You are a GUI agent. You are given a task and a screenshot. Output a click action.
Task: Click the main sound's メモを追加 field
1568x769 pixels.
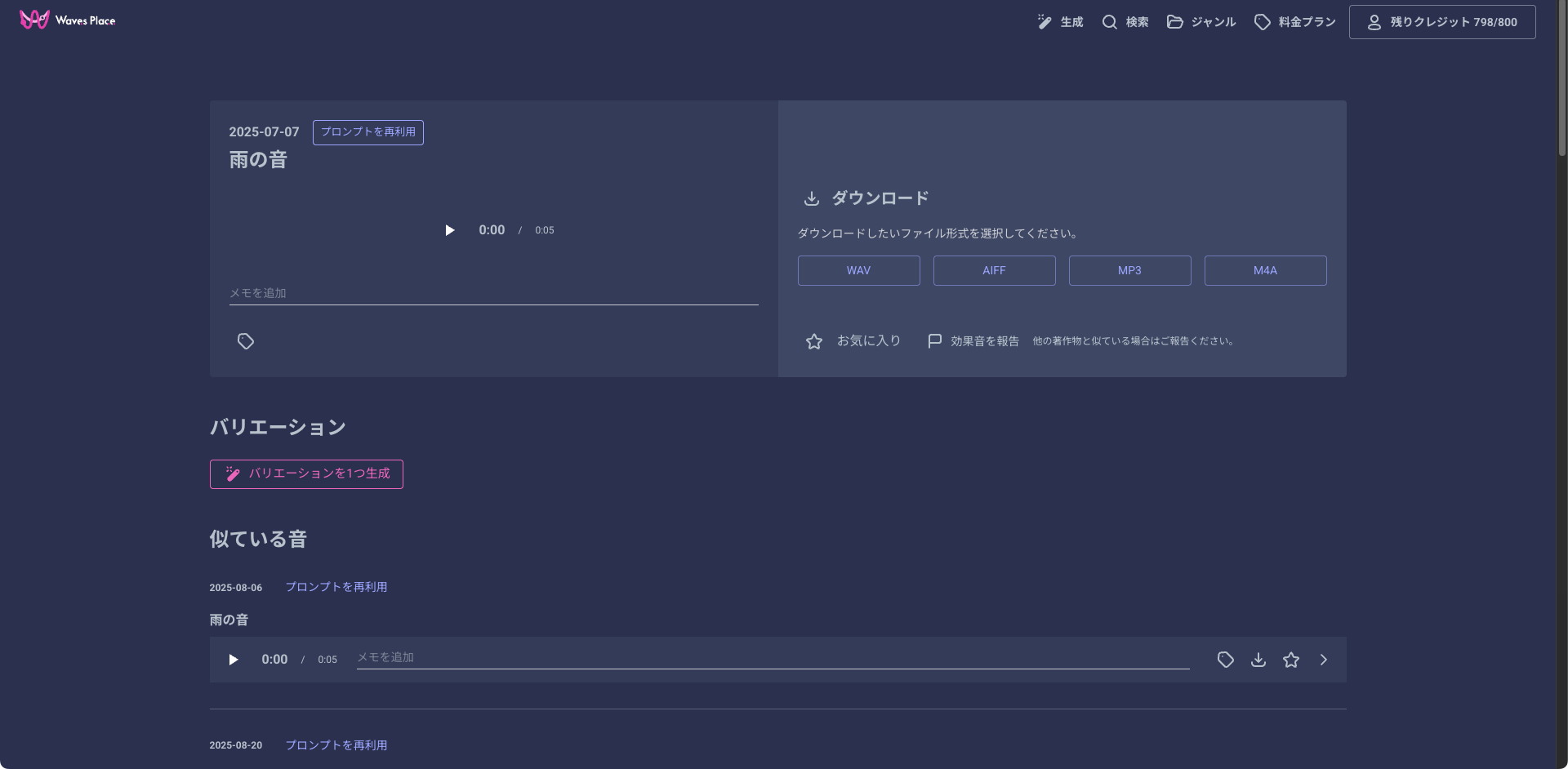click(x=493, y=293)
